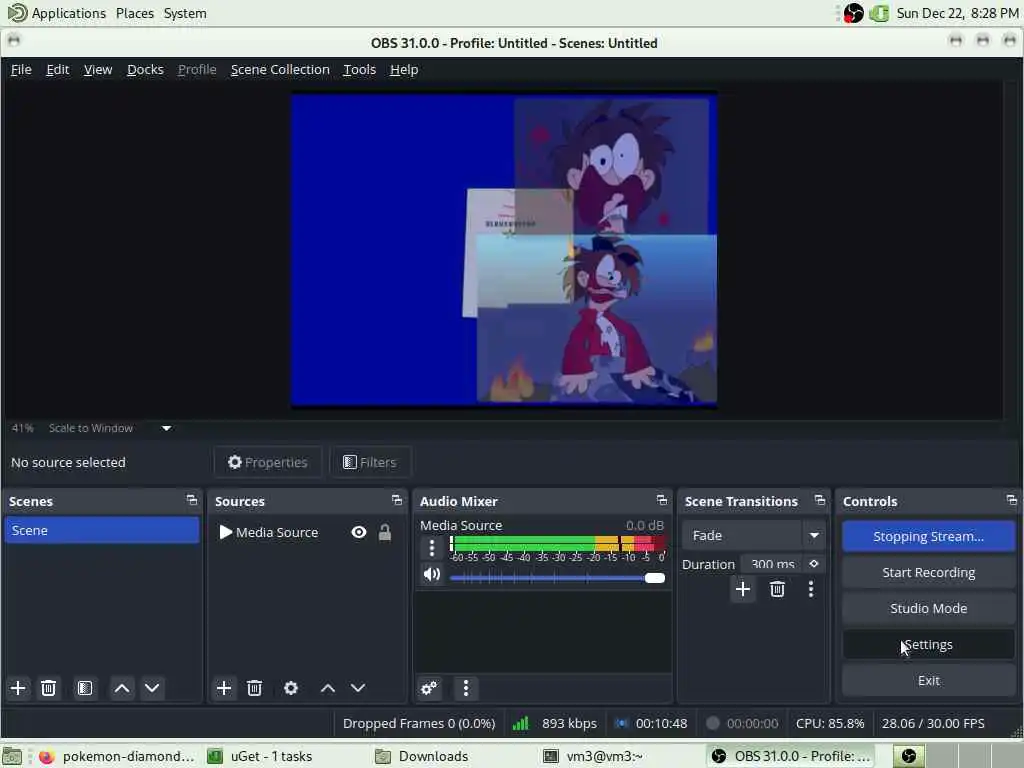This screenshot has height=768, width=1024.
Task: Open System menu in top panel
Action: pos(185,13)
